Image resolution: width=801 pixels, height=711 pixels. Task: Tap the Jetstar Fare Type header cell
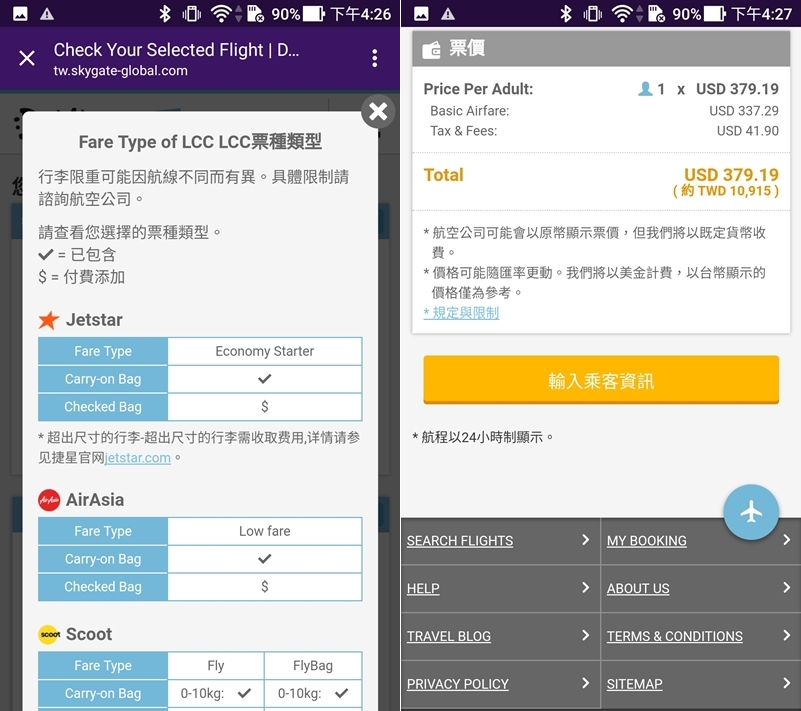point(103,351)
